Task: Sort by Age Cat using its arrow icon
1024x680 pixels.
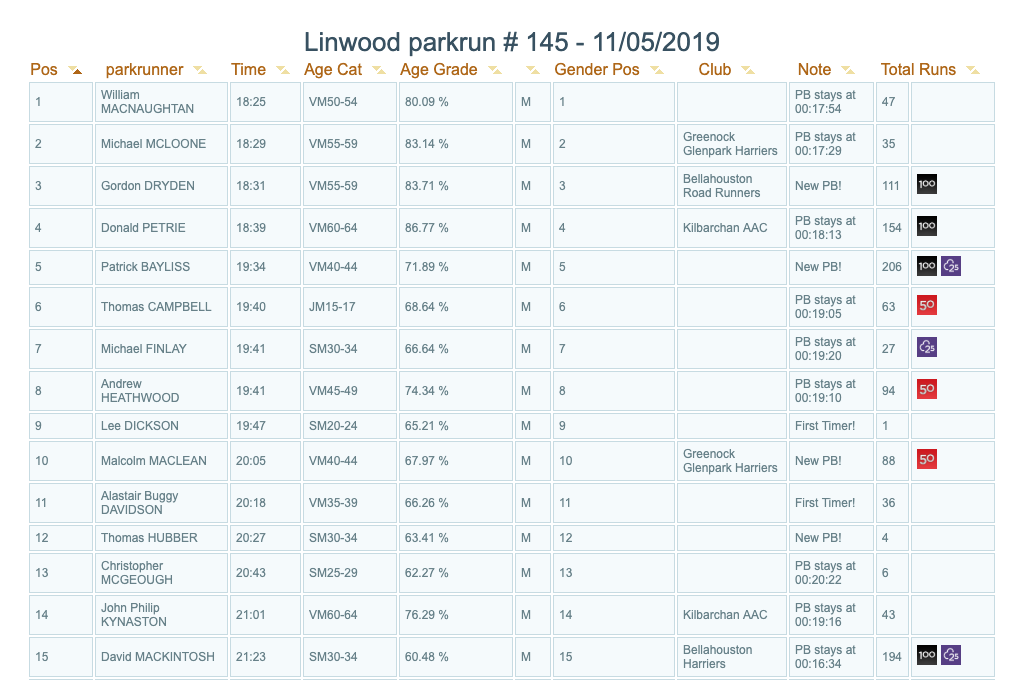Action: [379, 71]
